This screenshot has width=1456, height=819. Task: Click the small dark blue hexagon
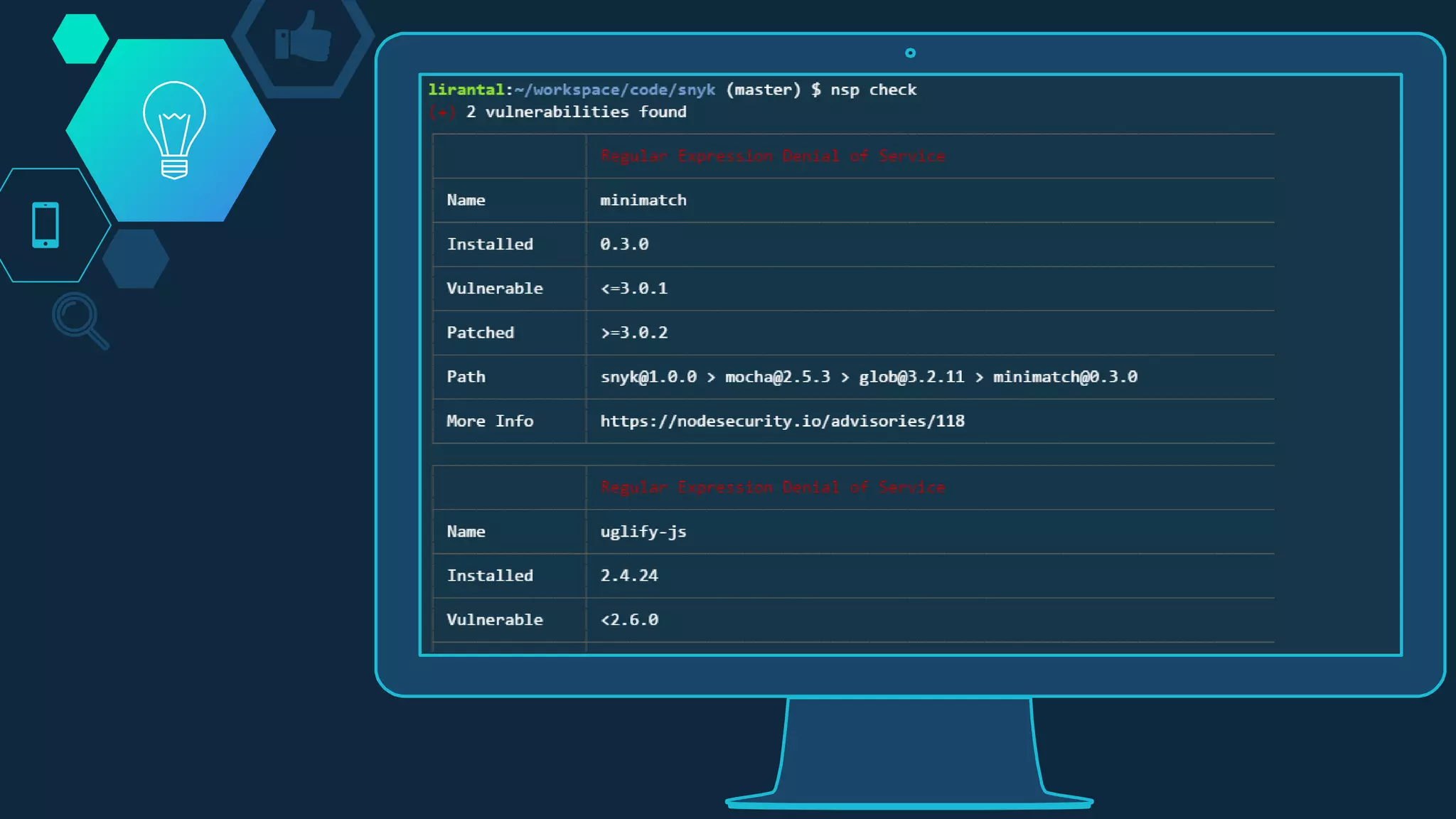pyautogui.click(x=135, y=258)
